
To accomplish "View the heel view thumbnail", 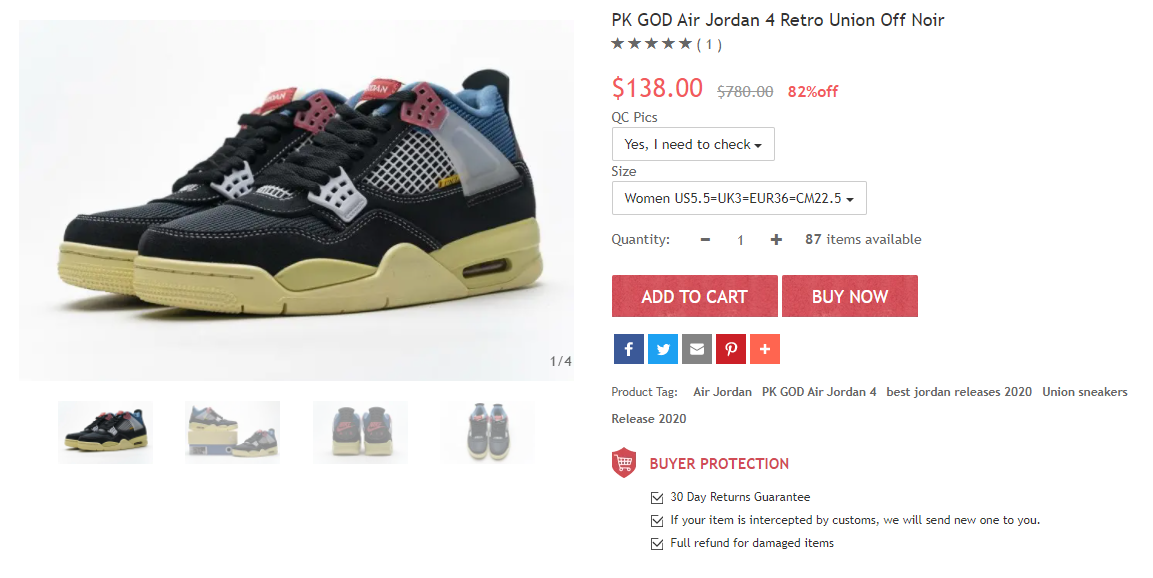I will (360, 432).
